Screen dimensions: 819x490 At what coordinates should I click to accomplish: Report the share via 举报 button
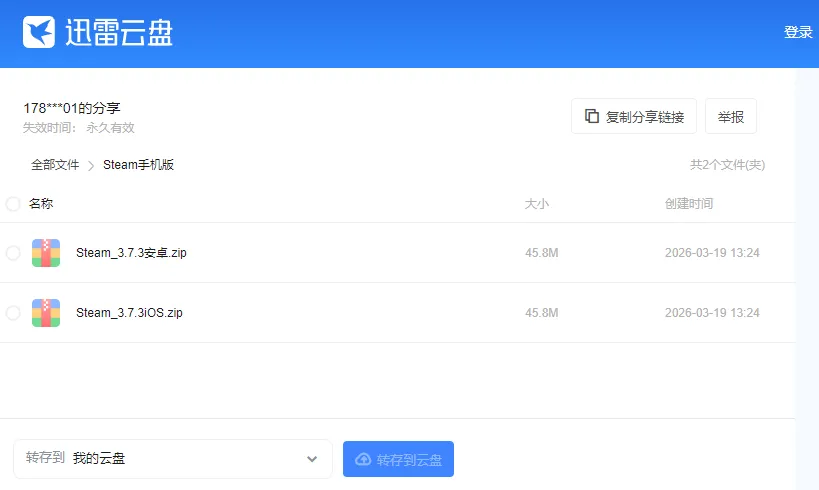[731, 116]
